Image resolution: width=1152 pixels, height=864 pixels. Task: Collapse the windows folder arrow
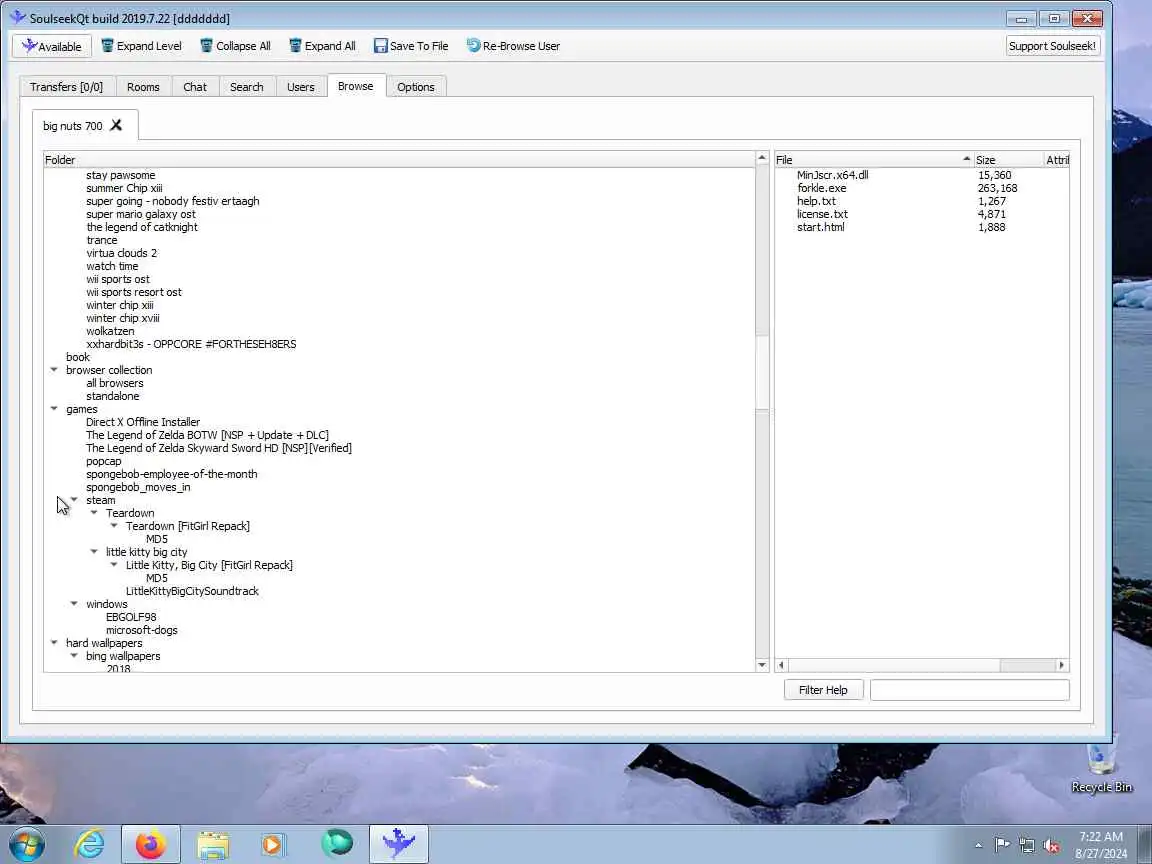pyautogui.click(x=74, y=604)
